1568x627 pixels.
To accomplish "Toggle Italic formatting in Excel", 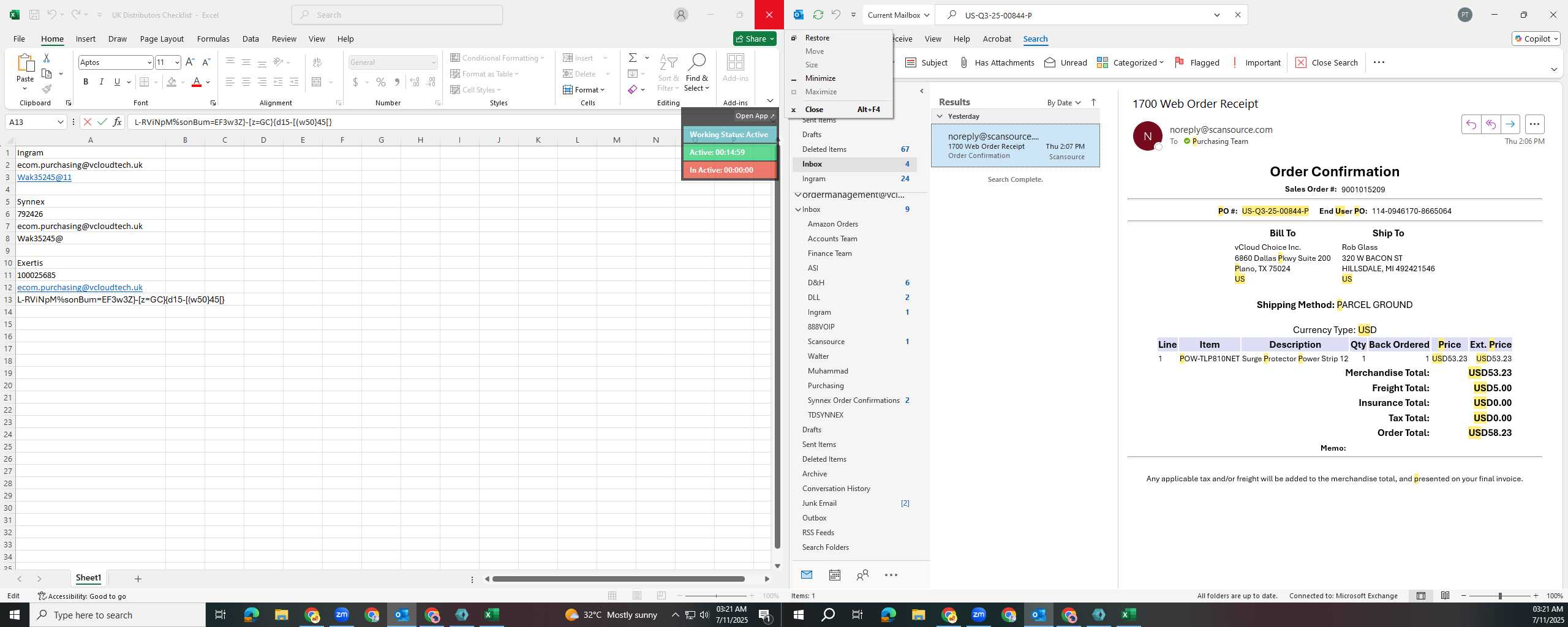I will [x=101, y=81].
